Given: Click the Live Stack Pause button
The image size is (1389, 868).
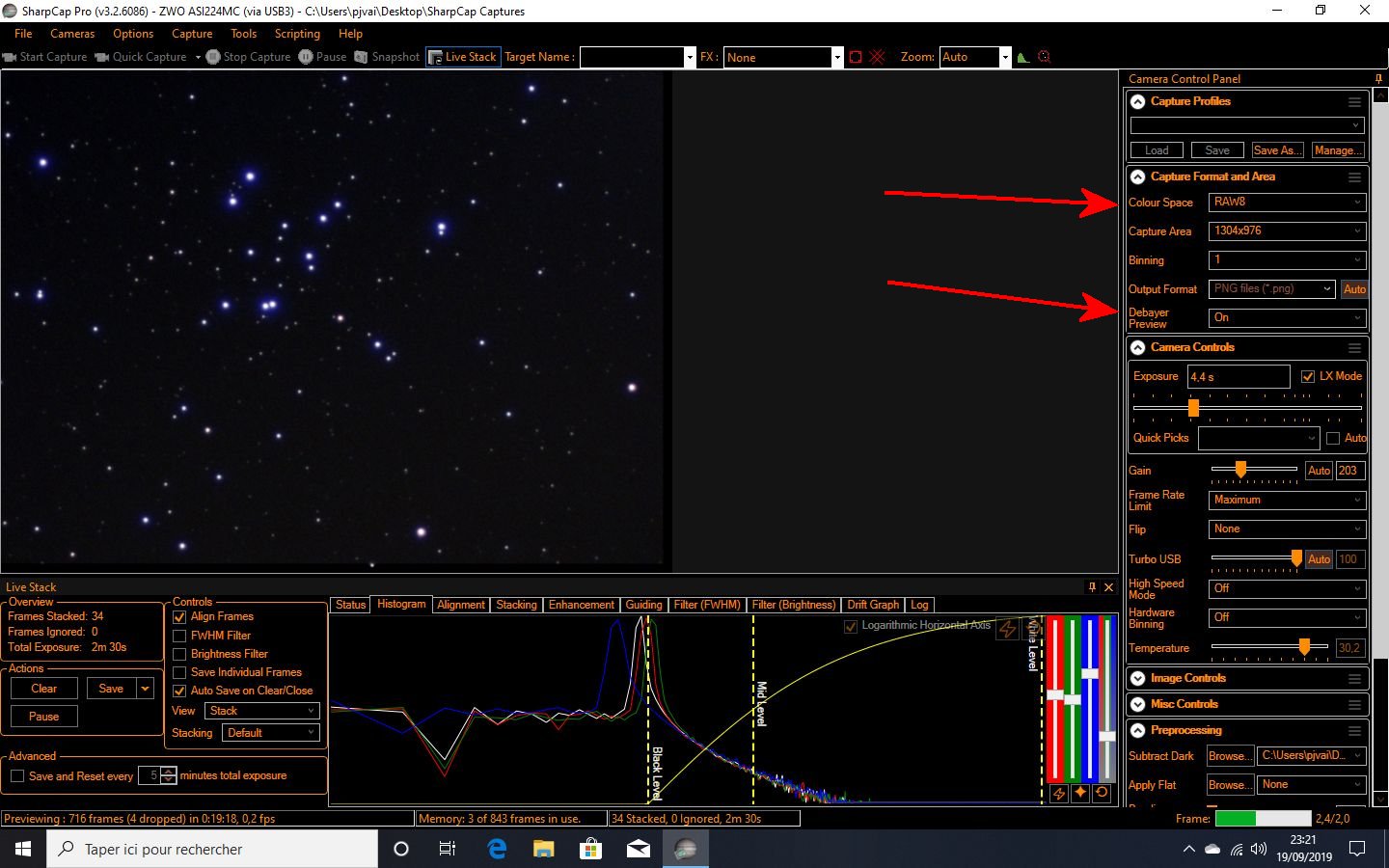Looking at the screenshot, I should (x=44, y=717).
